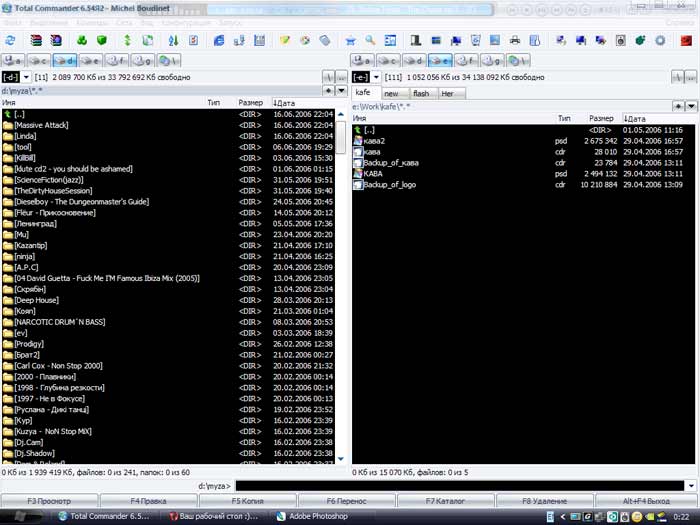Switch right panel to drive c
The image size is (700, 525).
pos(388,60)
